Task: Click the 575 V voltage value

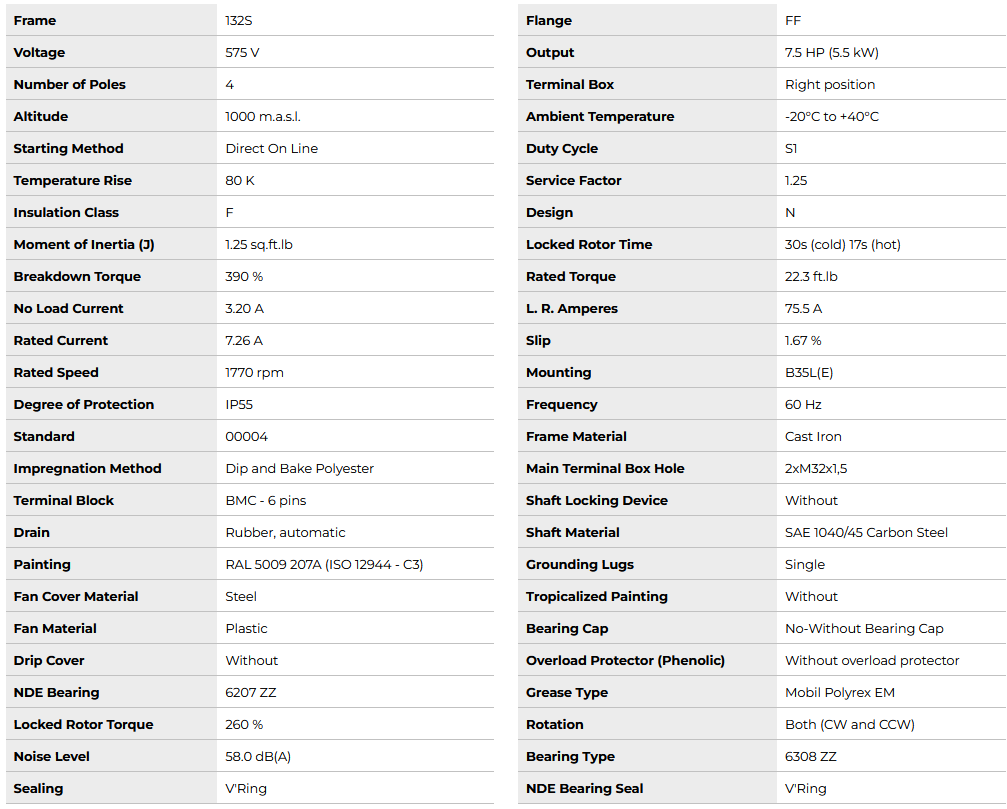Action: click(x=243, y=53)
